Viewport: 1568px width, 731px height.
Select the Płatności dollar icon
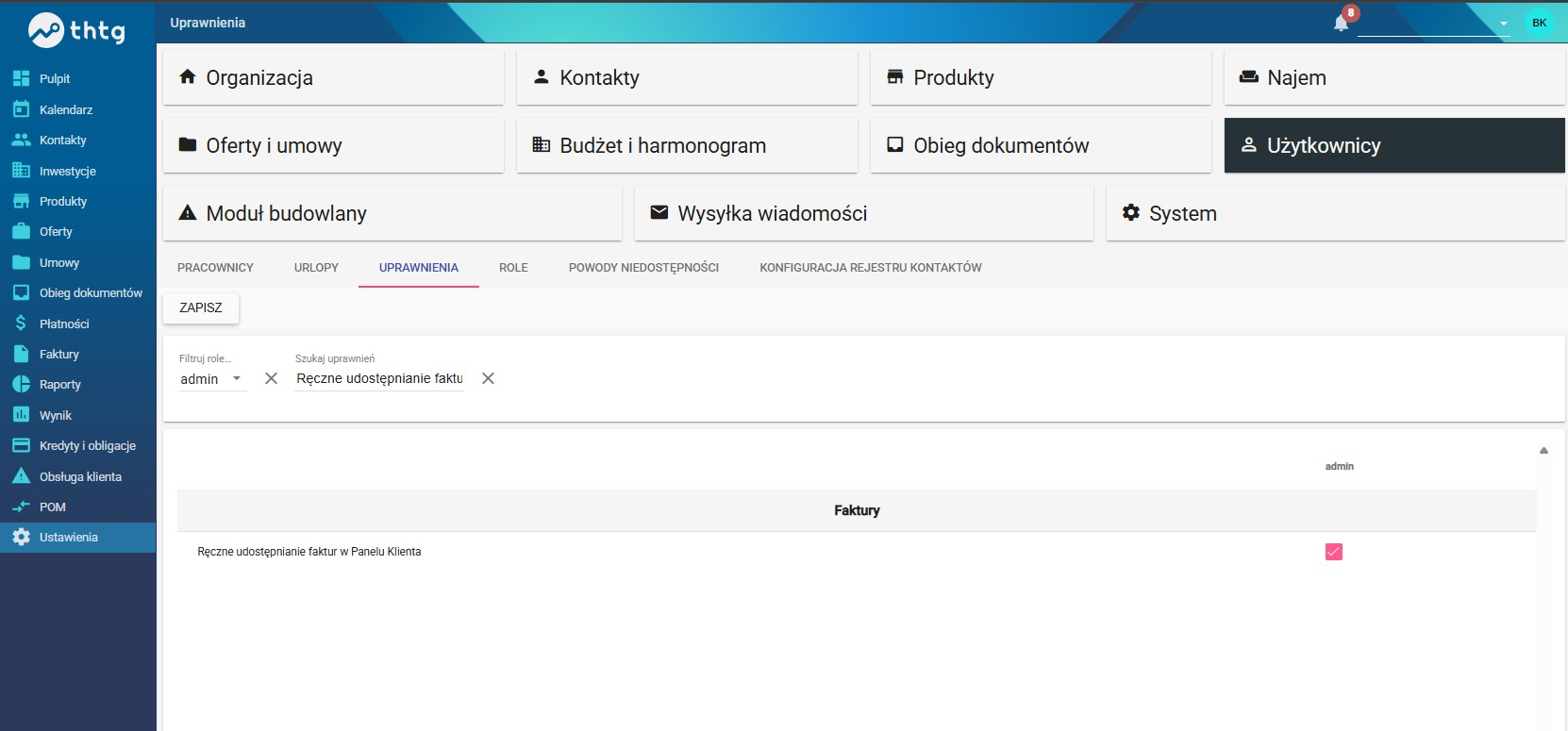[21, 324]
